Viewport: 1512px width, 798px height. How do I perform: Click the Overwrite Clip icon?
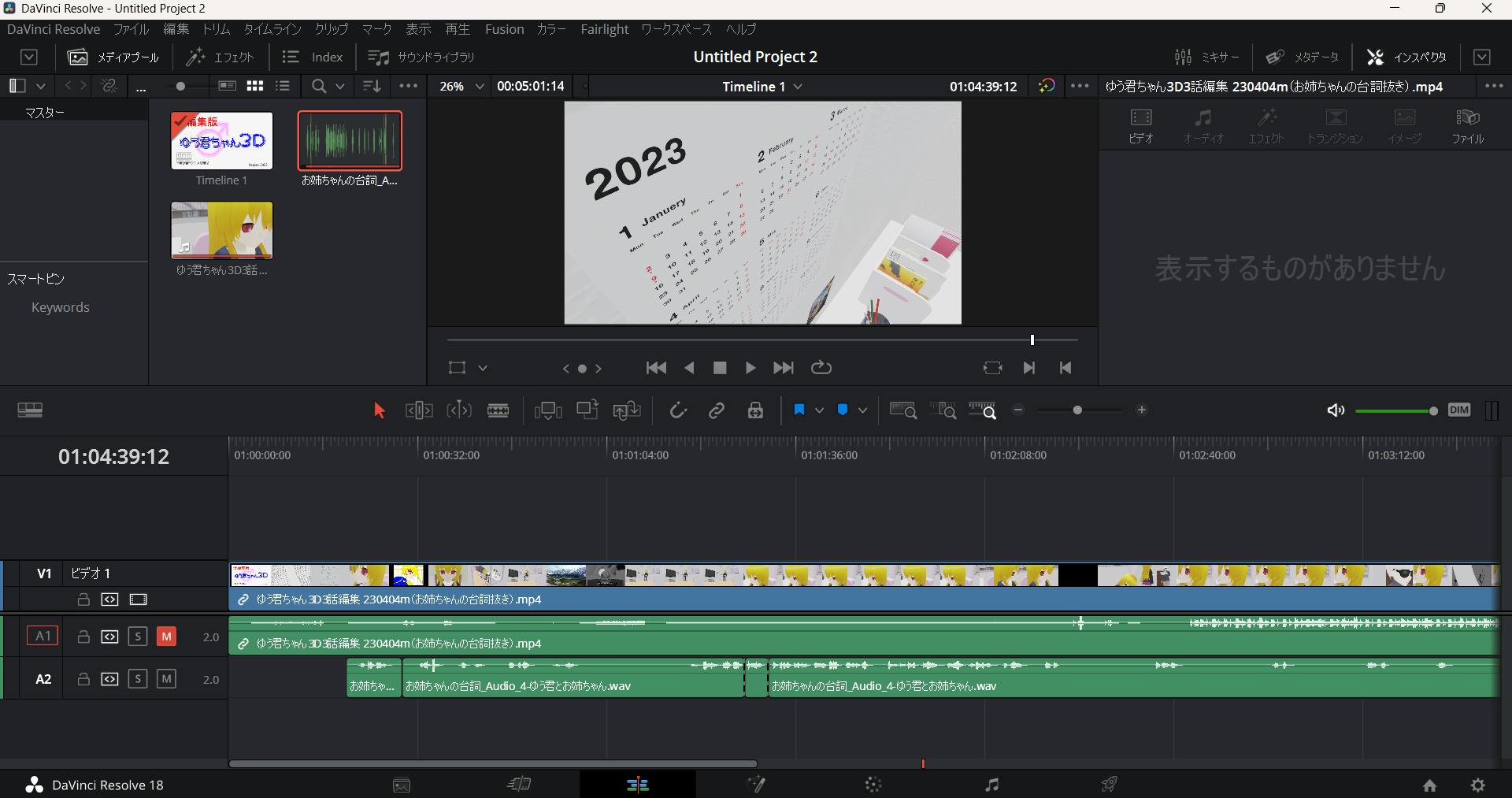click(587, 410)
